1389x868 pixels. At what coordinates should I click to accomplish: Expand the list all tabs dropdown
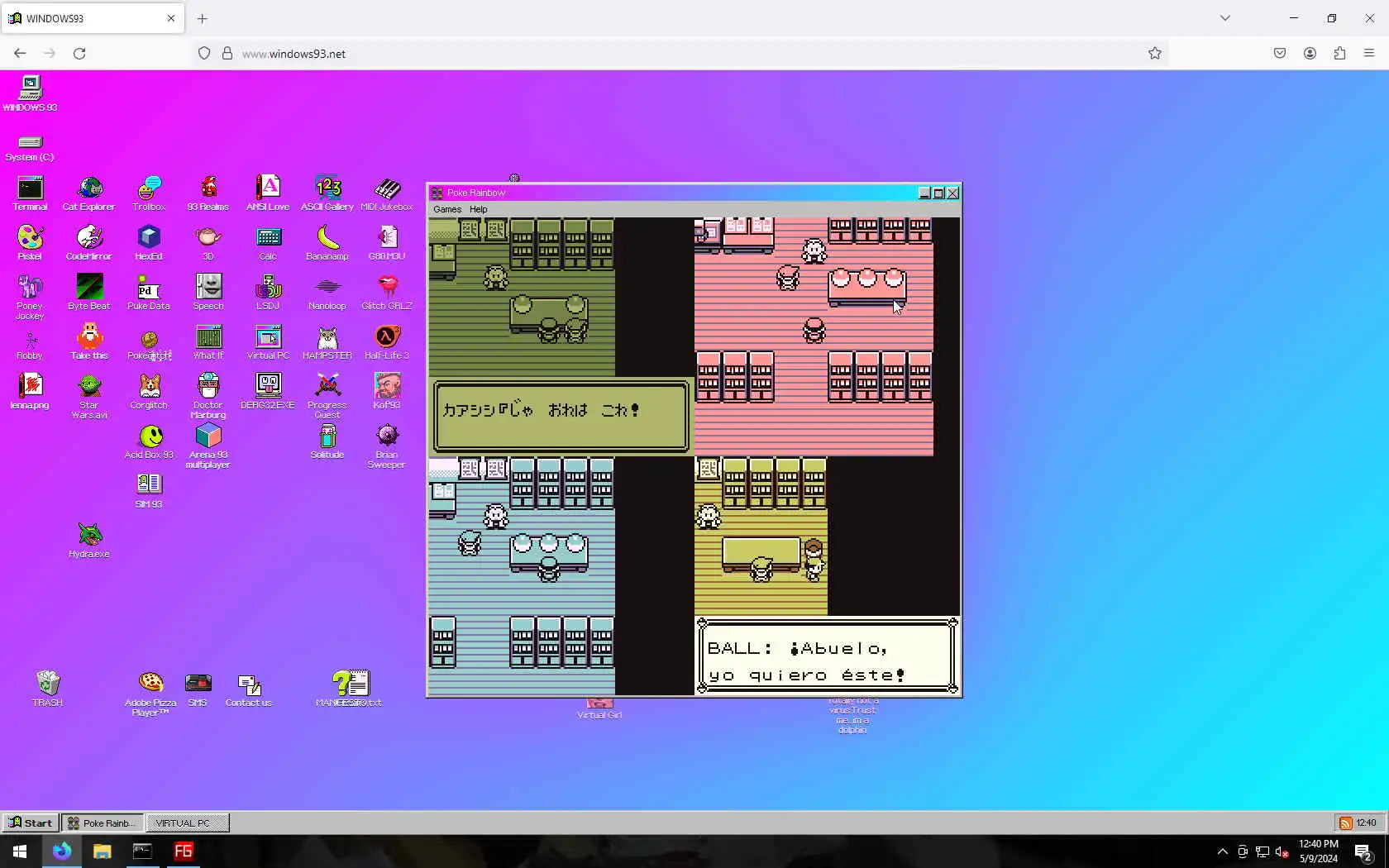click(1225, 18)
